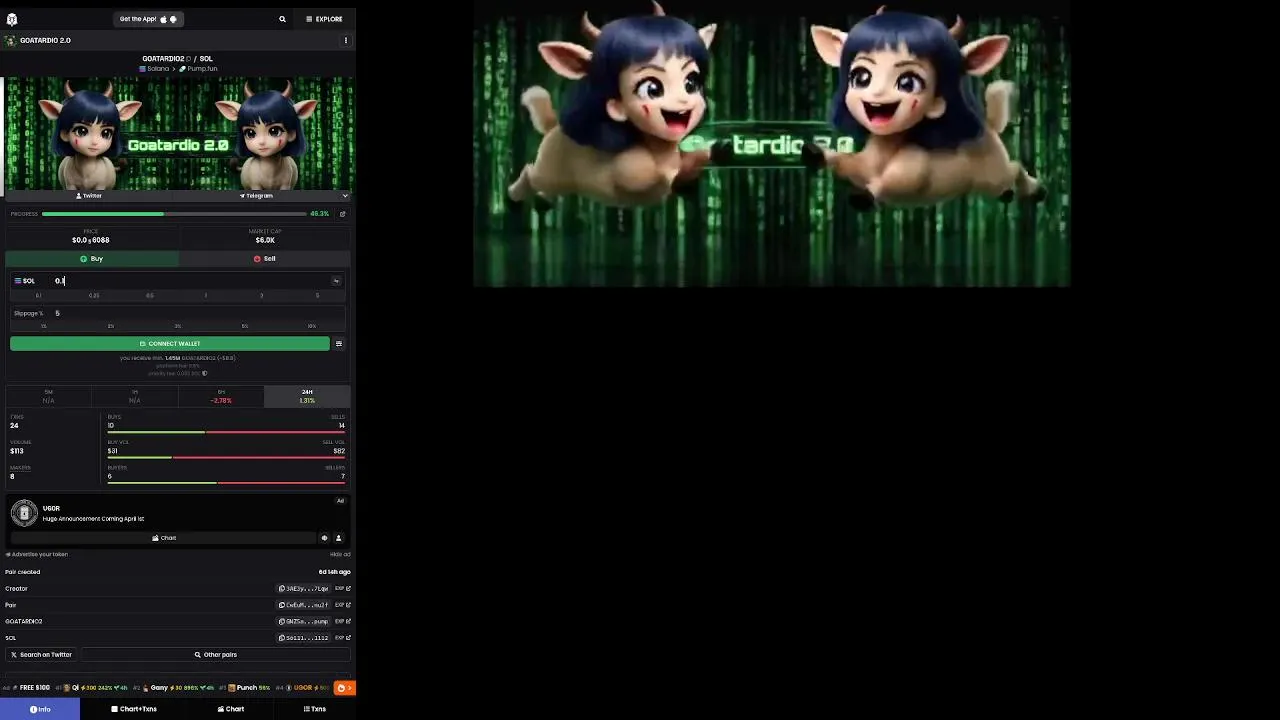Open the U60R ad's profile icon
Image resolution: width=1280 pixels, height=720 pixels.
click(338, 538)
